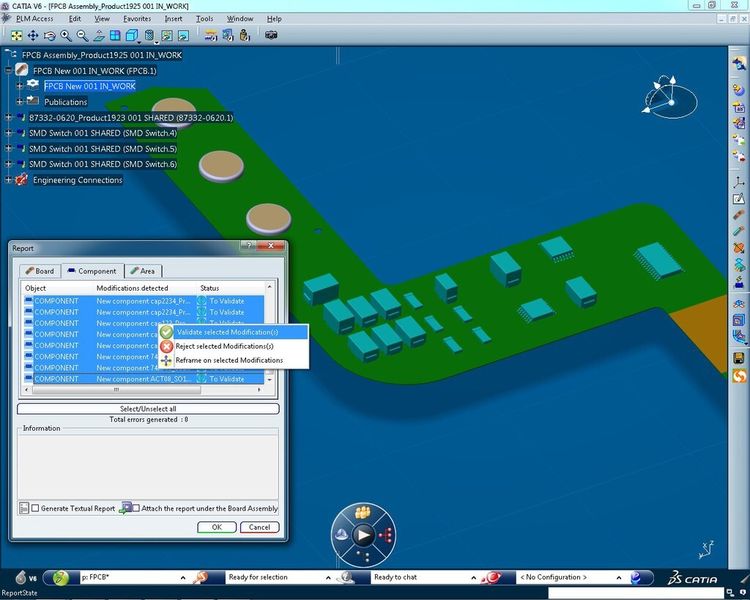Screen dimensions: 750x600
Task: Select the Component tab in Report
Action: [x=92, y=271]
